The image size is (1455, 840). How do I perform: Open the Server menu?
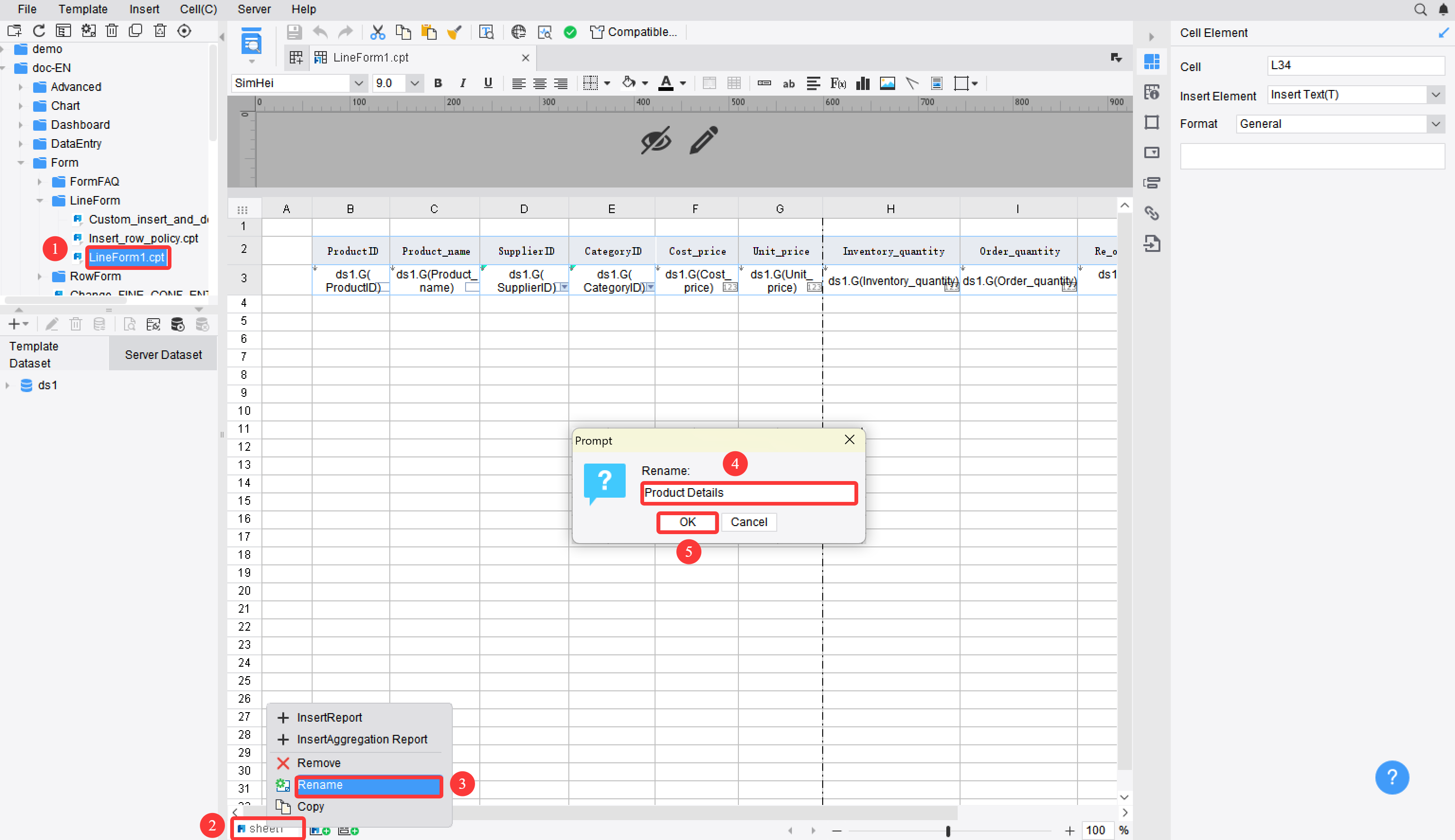coord(254,9)
